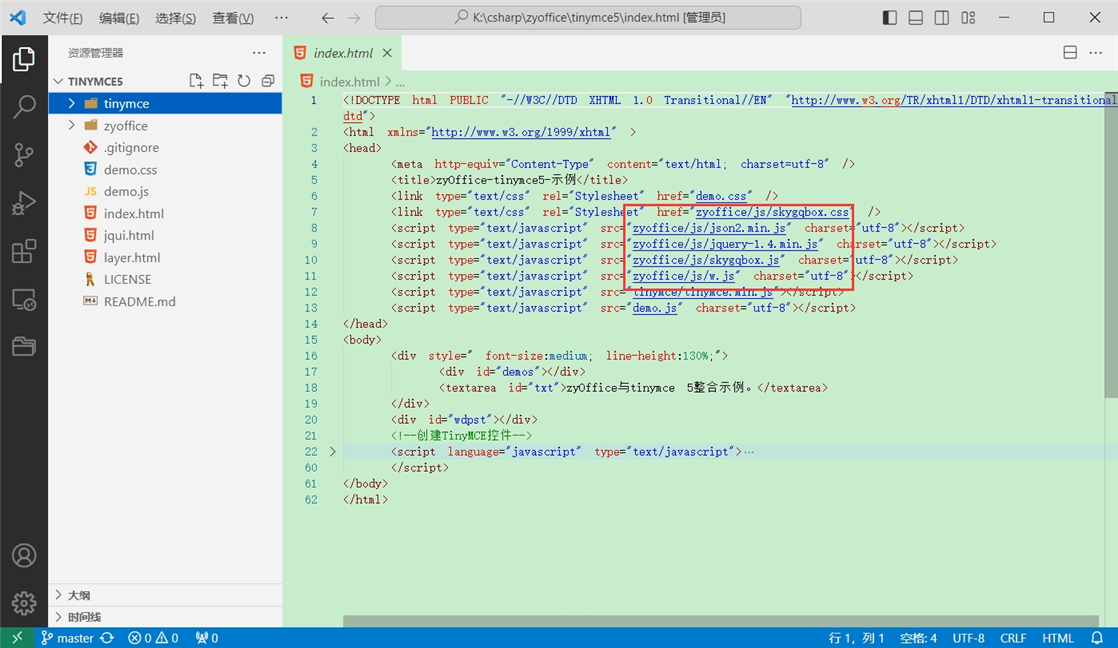Fold the script block at line 22
This screenshot has width=1118, height=648.
(332, 451)
